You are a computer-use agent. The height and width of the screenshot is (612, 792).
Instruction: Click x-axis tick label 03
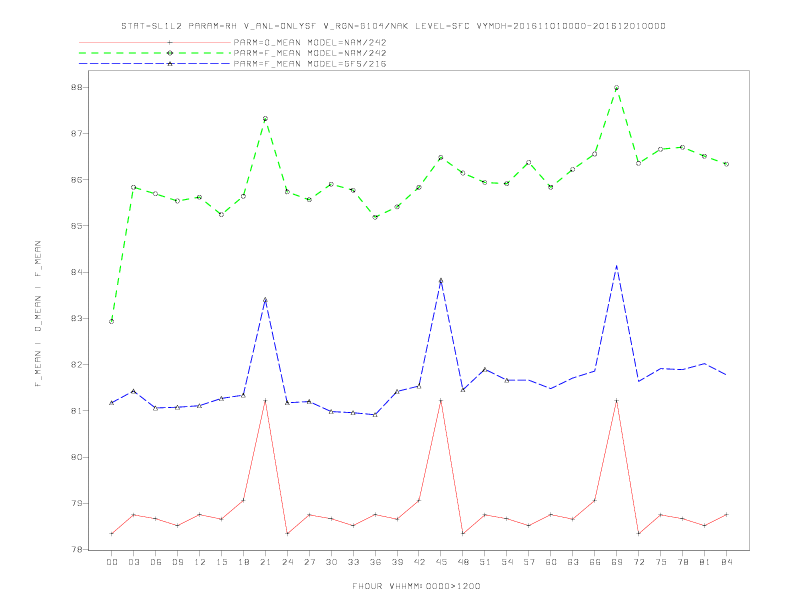(133, 562)
